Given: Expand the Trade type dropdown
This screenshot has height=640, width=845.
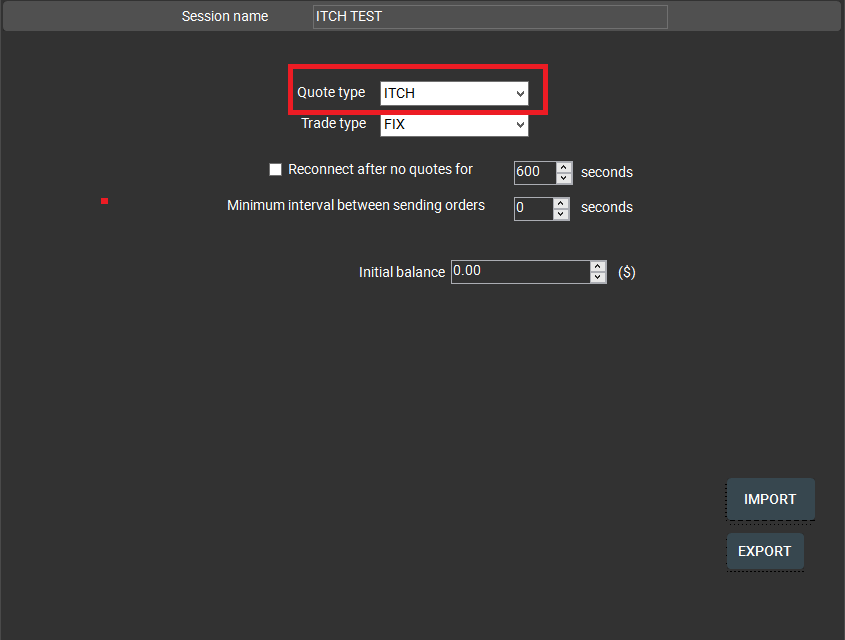Looking at the screenshot, I should 454,125.
